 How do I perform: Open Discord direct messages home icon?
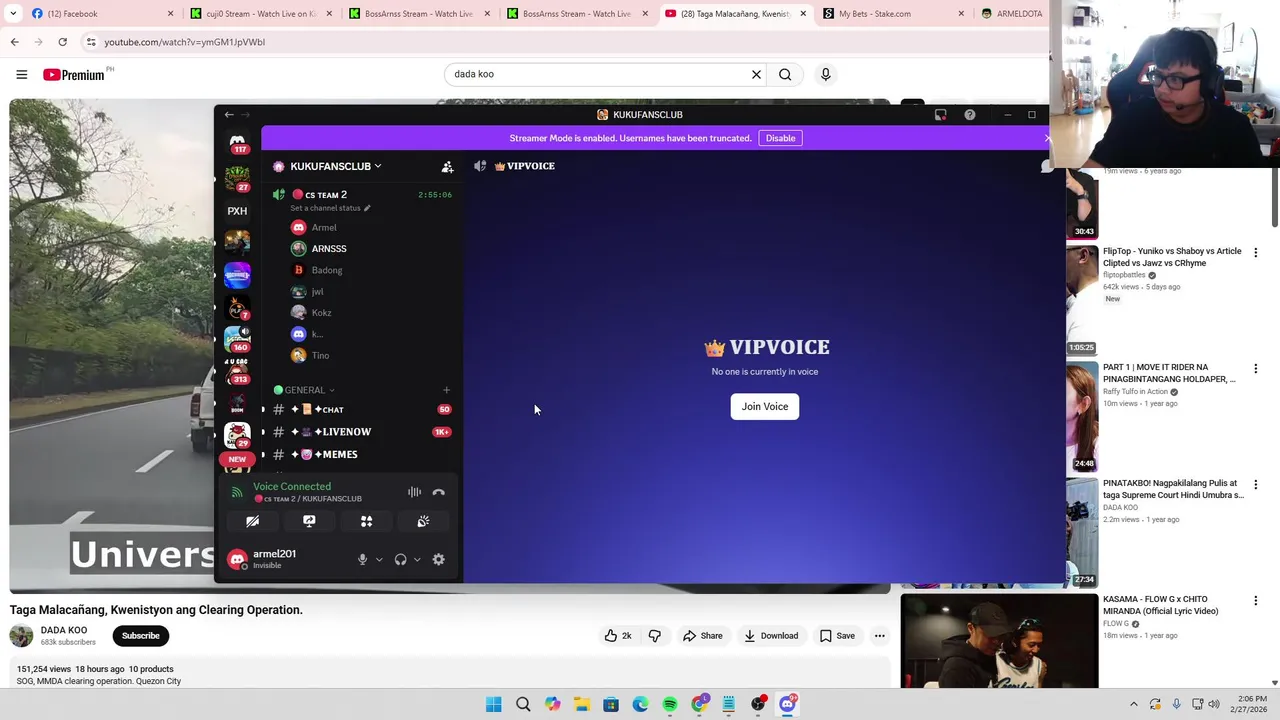237,143
